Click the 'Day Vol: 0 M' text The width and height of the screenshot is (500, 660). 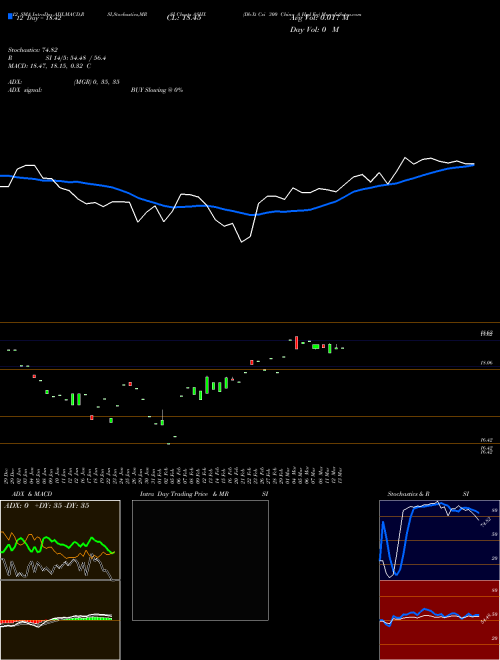[x=314, y=30]
